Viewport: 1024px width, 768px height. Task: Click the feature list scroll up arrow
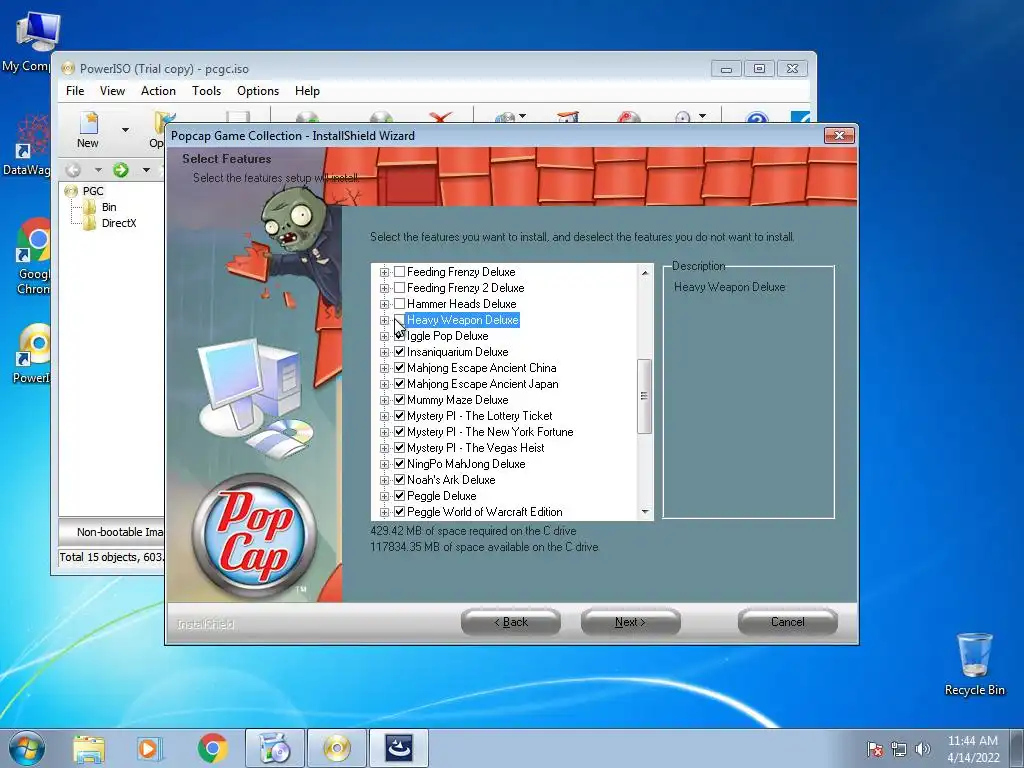(x=645, y=272)
